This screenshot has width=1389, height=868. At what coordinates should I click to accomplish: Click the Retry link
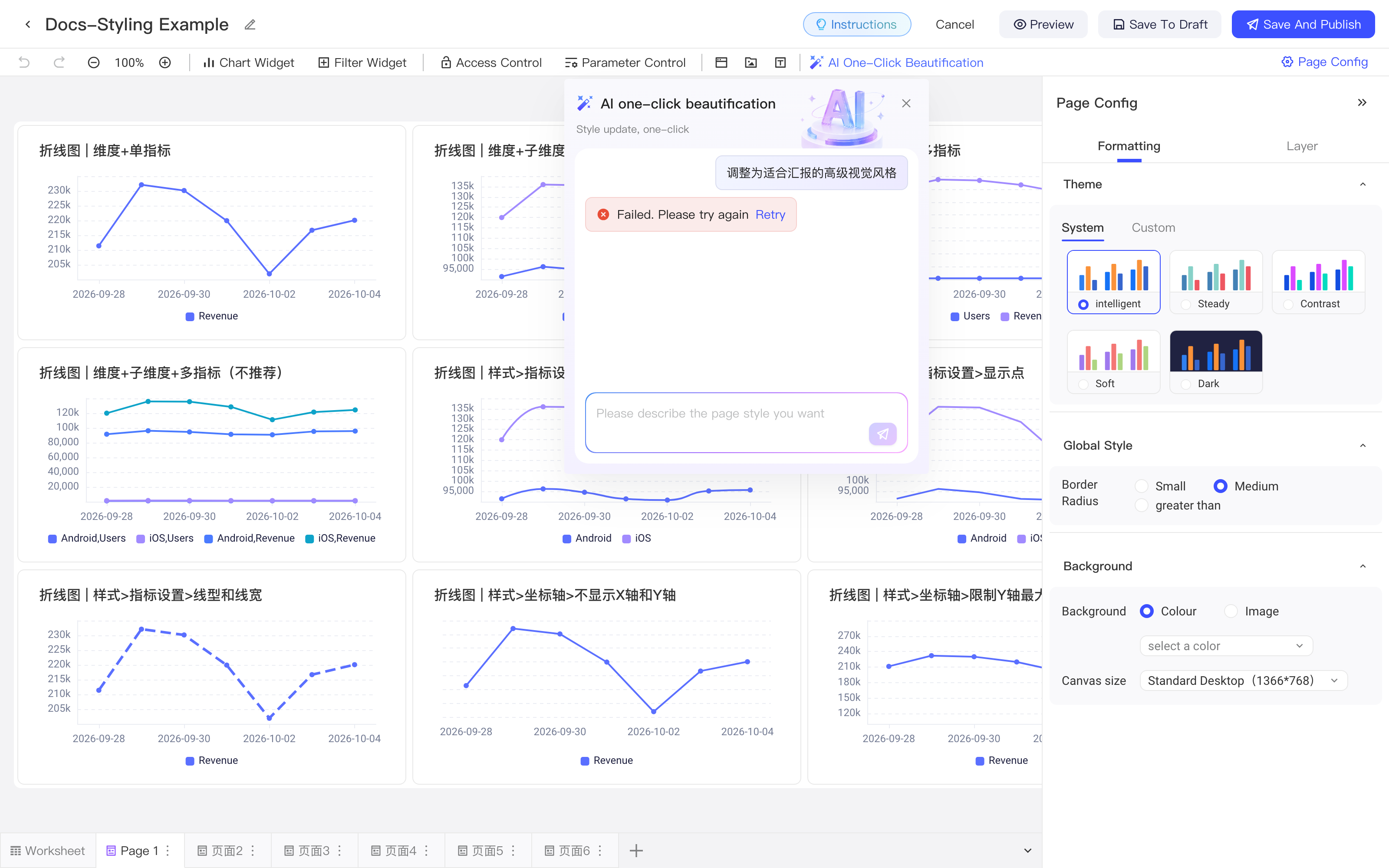[x=770, y=215]
